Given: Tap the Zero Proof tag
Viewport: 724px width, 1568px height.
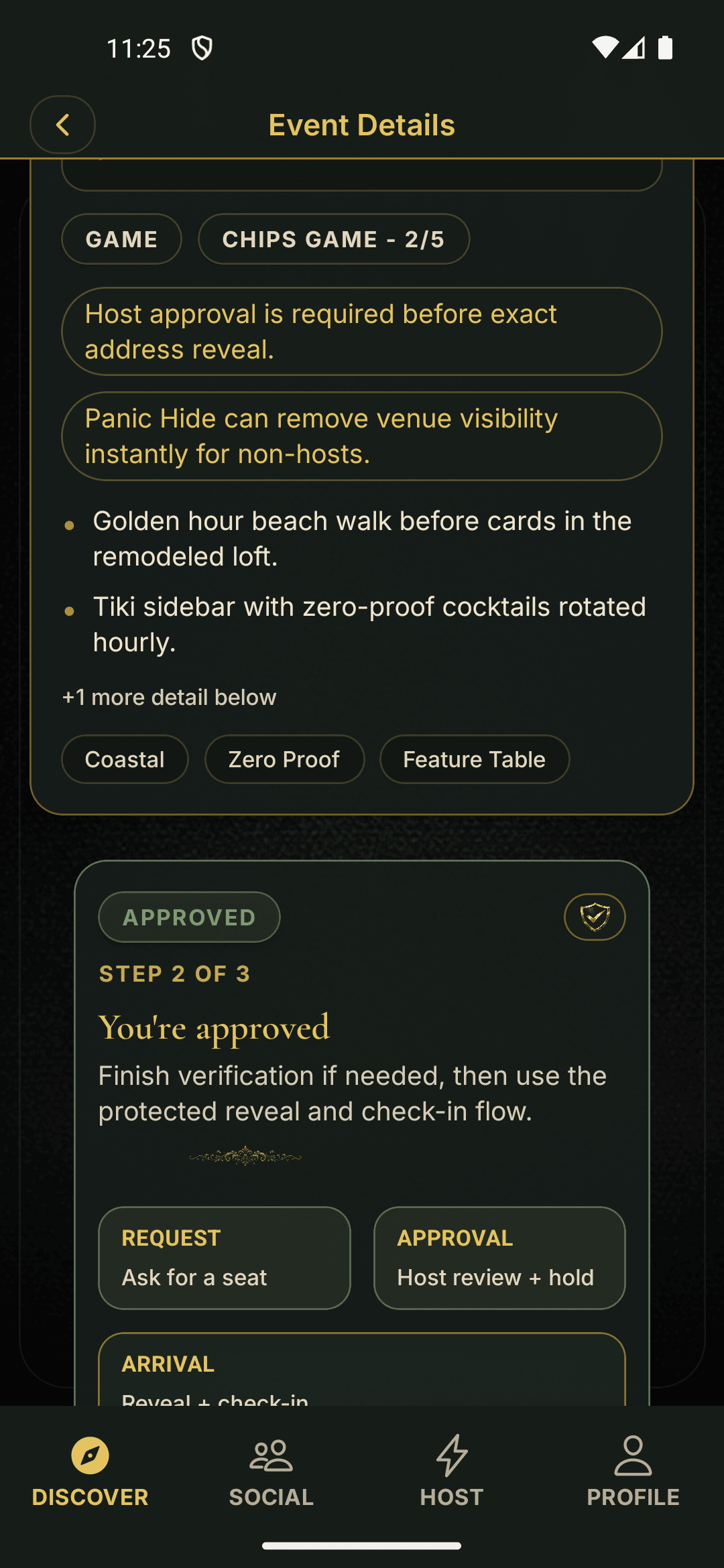Looking at the screenshot, I should 284,760.
